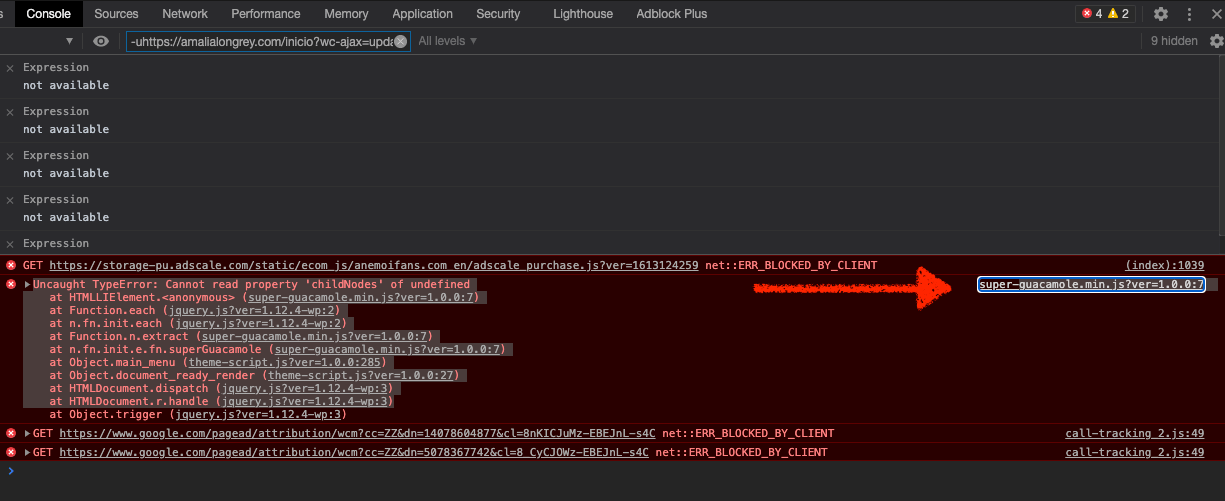This screenshot has height=501, width=1225.
Task: Open DevTools settings gear in top bar
Action: tap(1160, 14)
